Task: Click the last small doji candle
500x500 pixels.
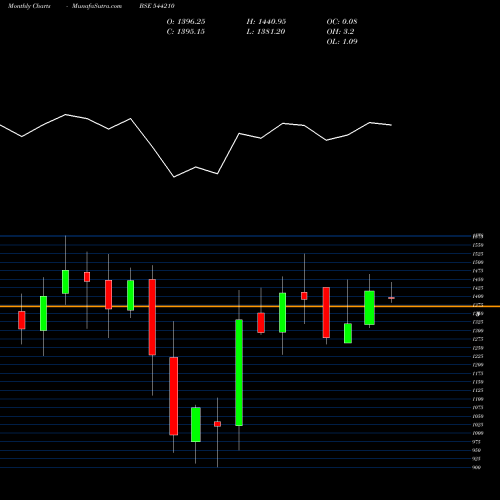Action: (391, 298)
